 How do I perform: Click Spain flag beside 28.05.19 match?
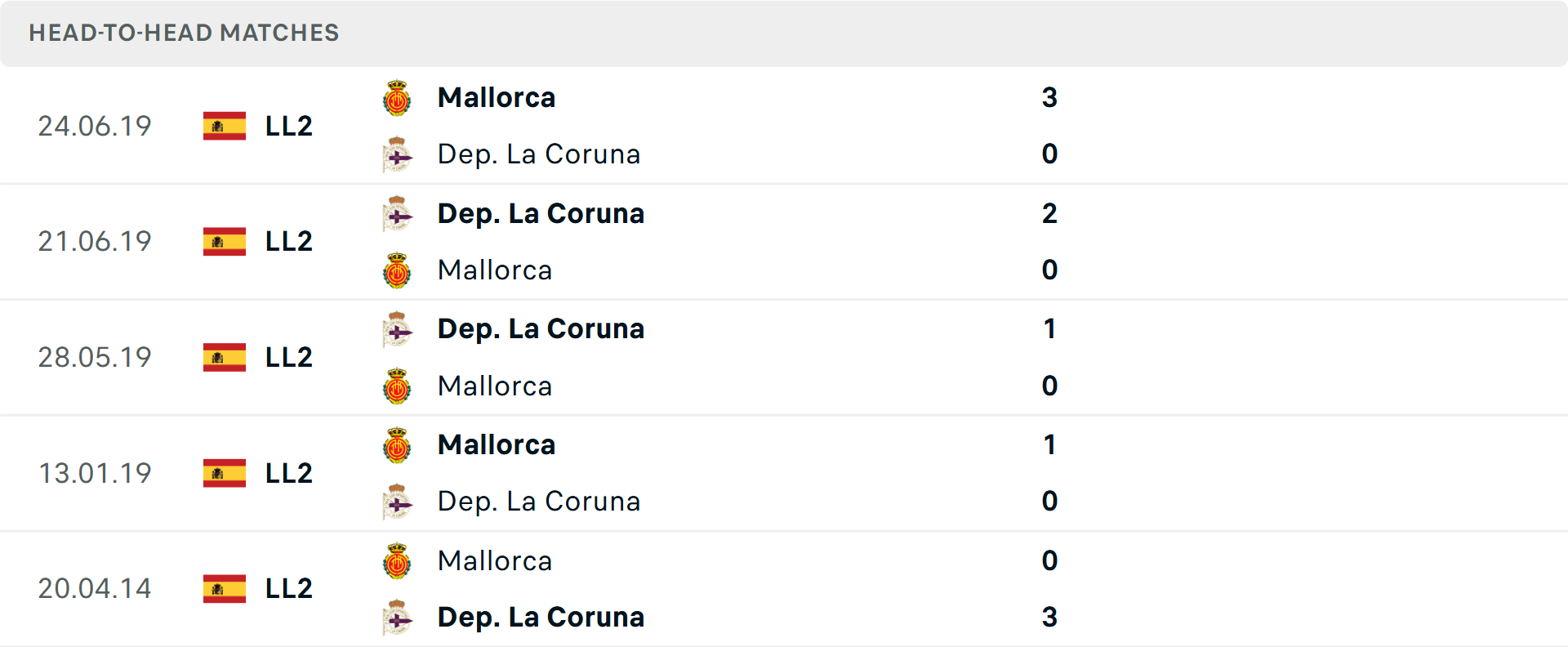(225, 357)
